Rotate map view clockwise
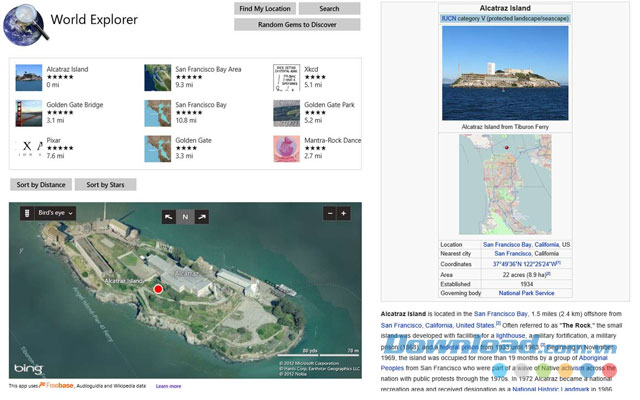The height and width of the screenshot is (400, 640). pos(201,215)
